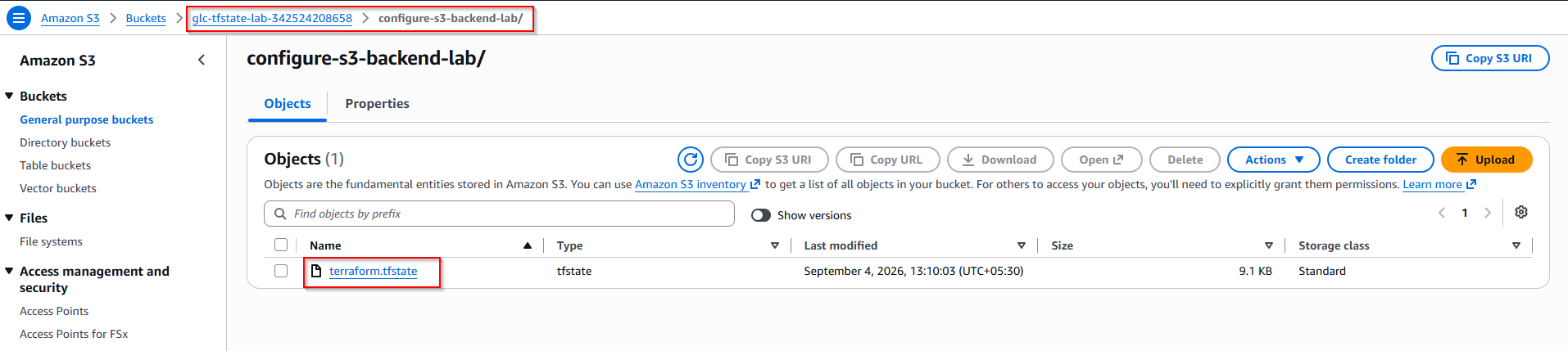Collapse the Files section
Screen dimensions: 1568x351
[x=9, y=218]
